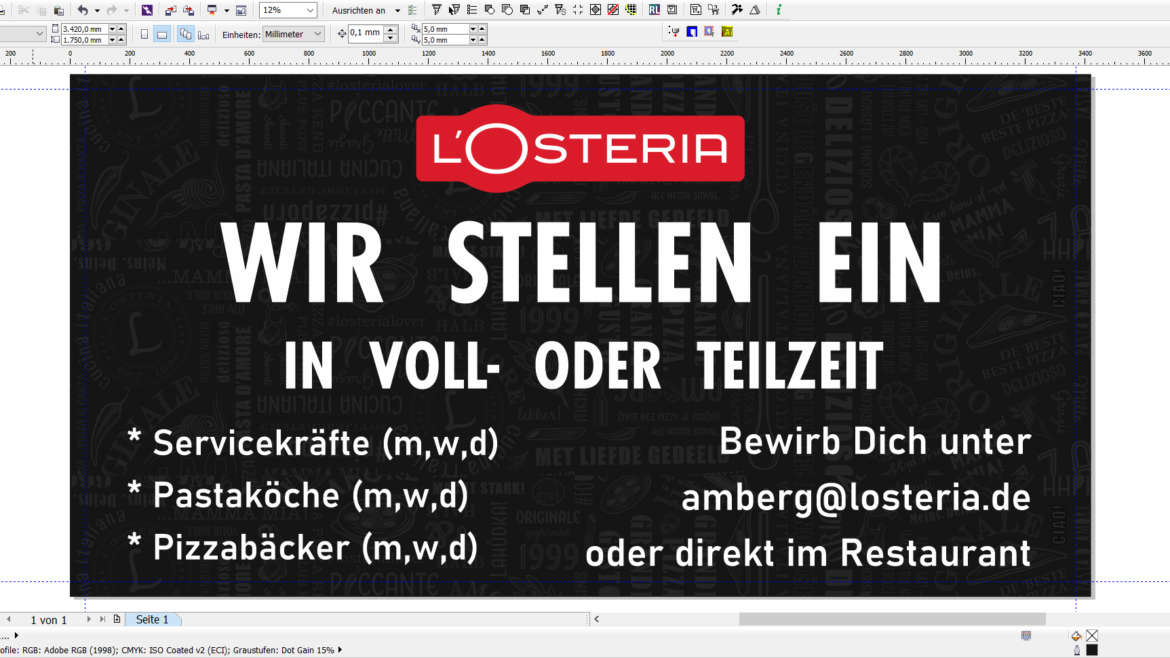Toggle apply layout to current page only
Screen dimensions: 1170x658
coord(203,34)
